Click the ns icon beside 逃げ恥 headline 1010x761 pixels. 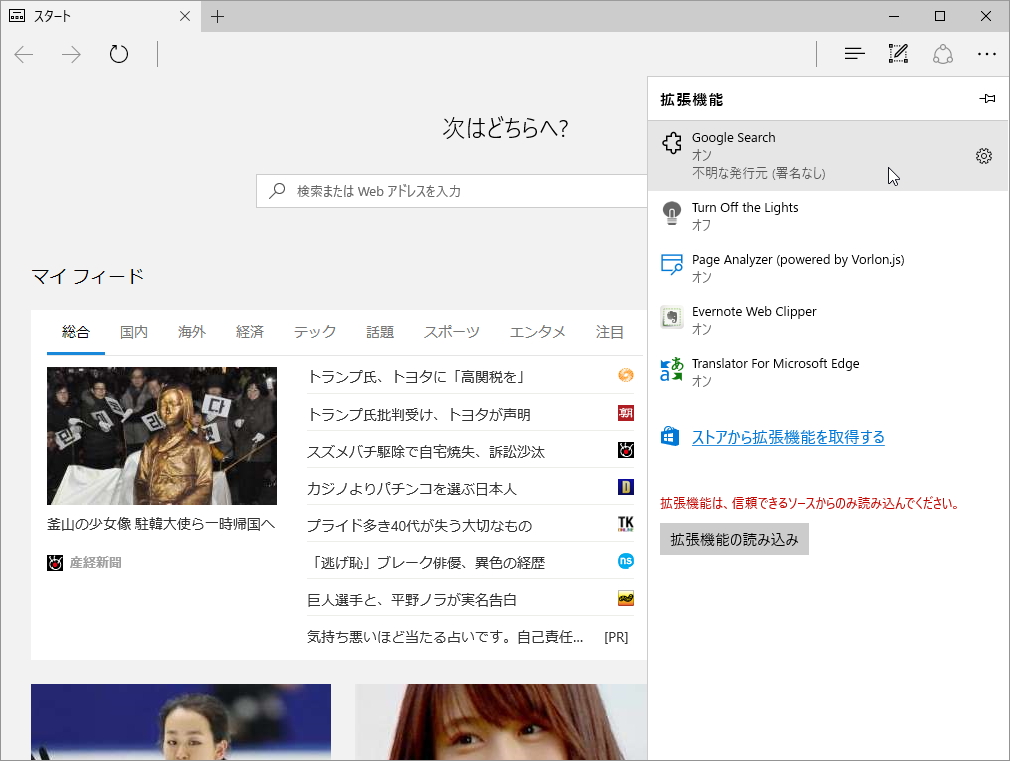(x=625, y=561)
